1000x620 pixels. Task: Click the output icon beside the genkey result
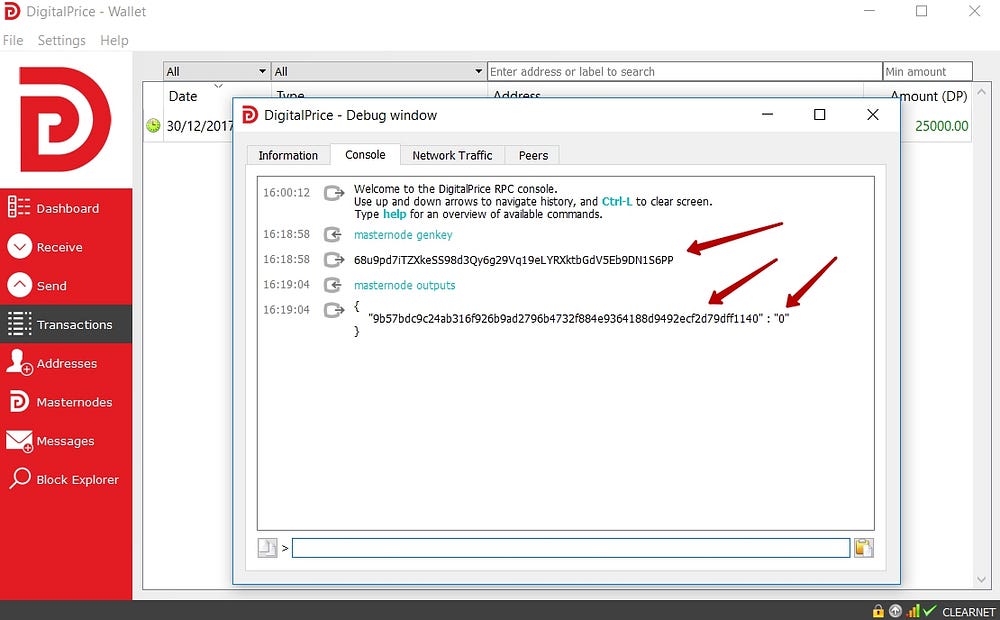point(334,260)
